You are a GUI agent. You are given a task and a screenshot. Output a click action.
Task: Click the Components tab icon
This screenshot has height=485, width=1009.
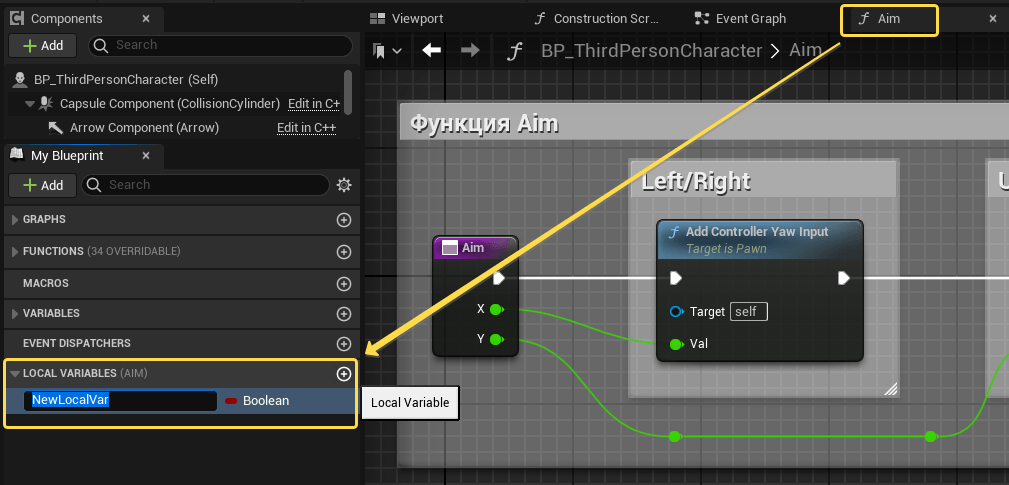(19, 19)
